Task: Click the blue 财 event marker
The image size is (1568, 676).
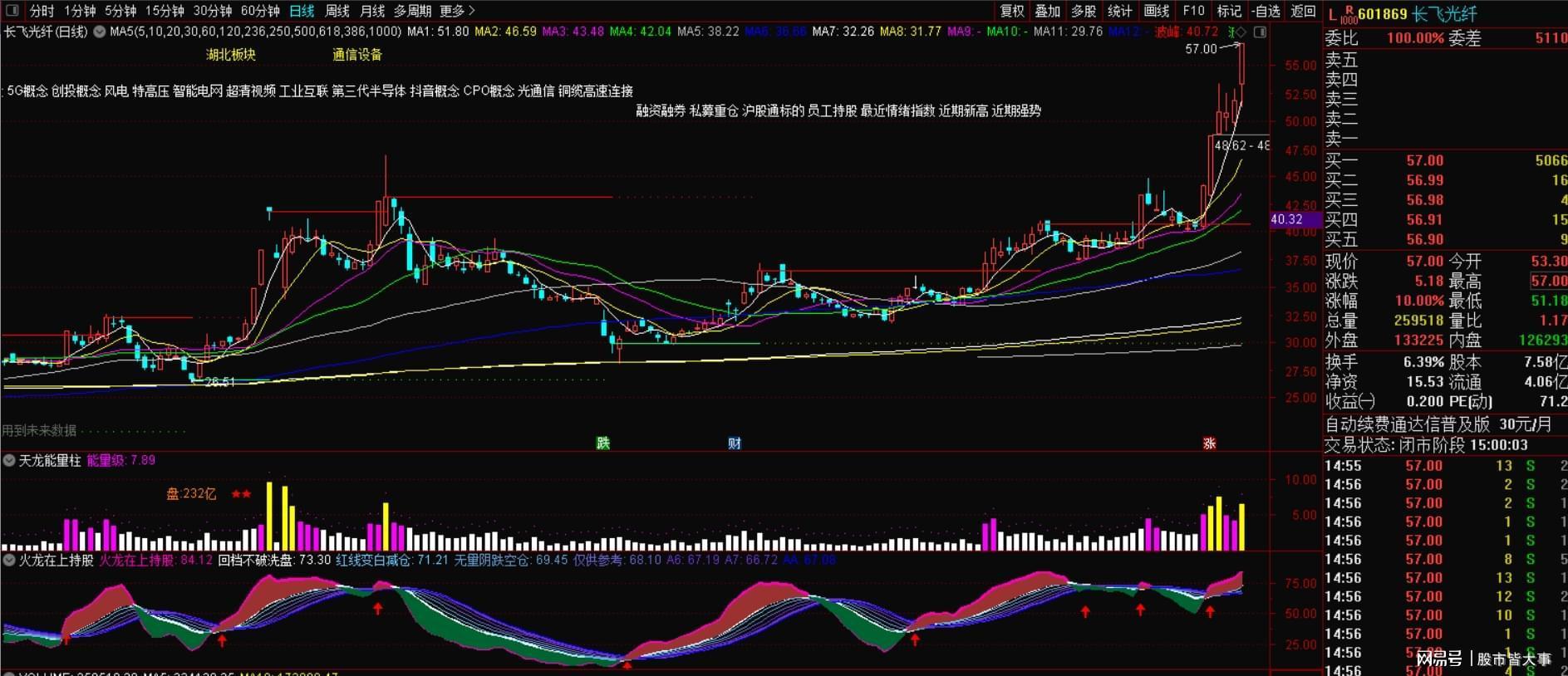Action: [x=735, y=443]
